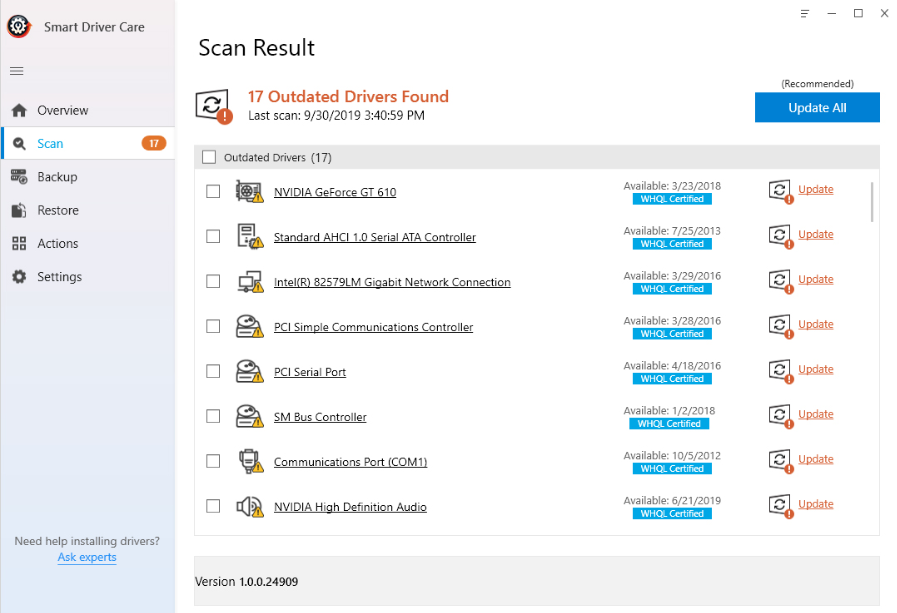The height and width of the screenshot is (613, 897).
Task: Check the NVIDIA GeForce GT 610 checkbox
Action: click(213, 192)
